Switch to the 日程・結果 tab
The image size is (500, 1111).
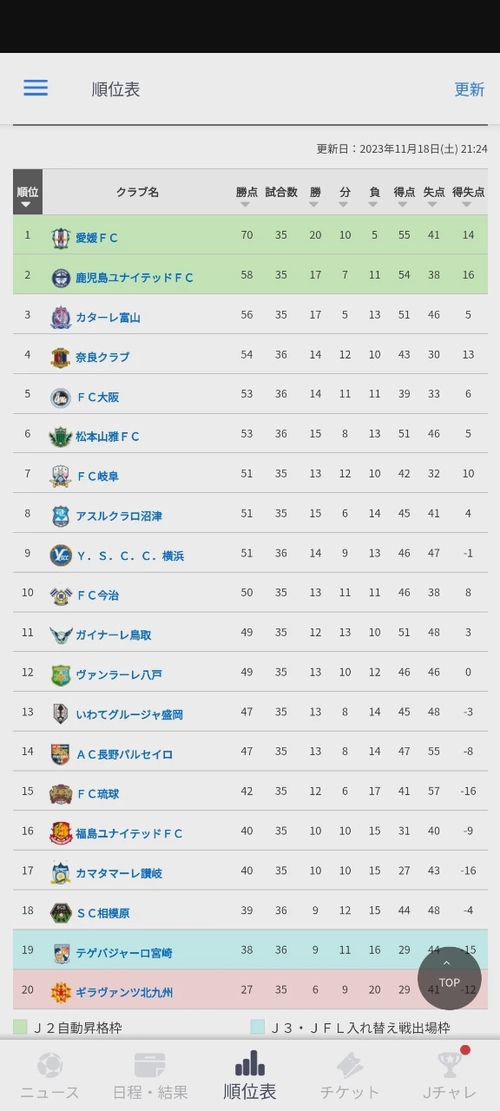pos(150,1076)
